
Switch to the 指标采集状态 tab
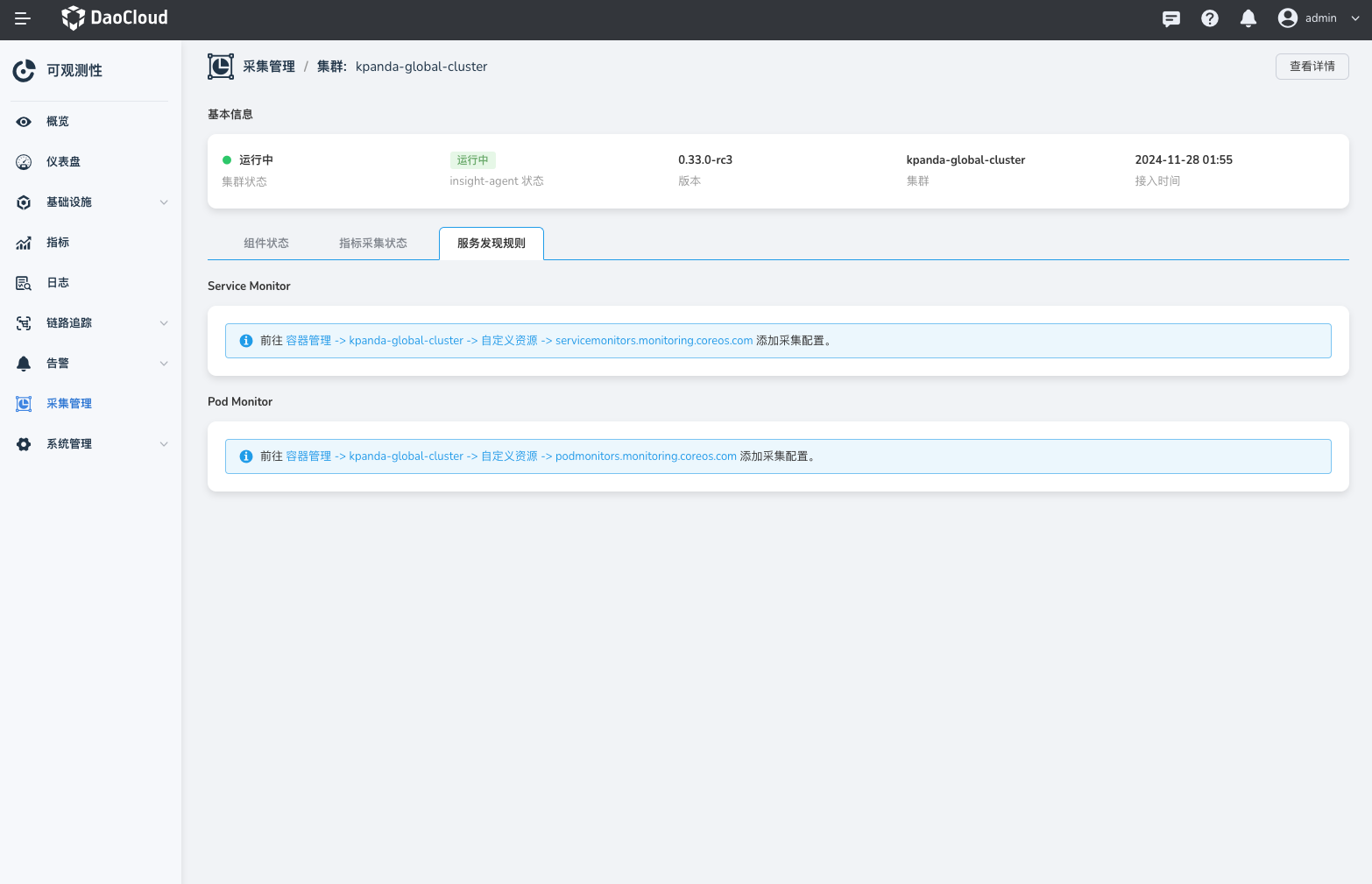[x=373, y=244]
